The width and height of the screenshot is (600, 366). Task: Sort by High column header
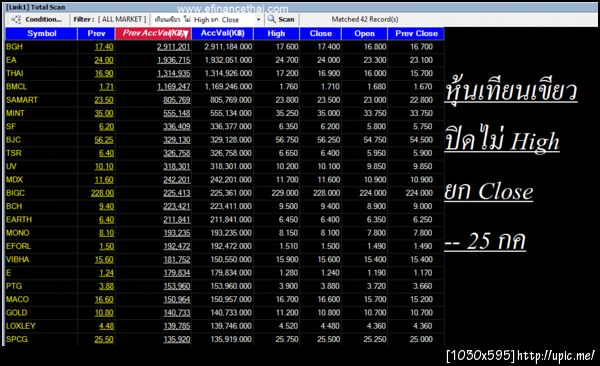pyautogui.click(x=276, y=34)
